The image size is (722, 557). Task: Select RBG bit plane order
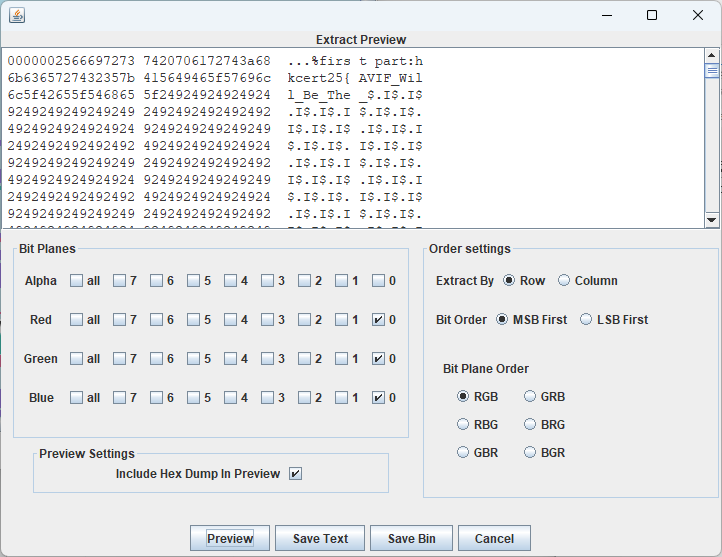pos(463,424)
